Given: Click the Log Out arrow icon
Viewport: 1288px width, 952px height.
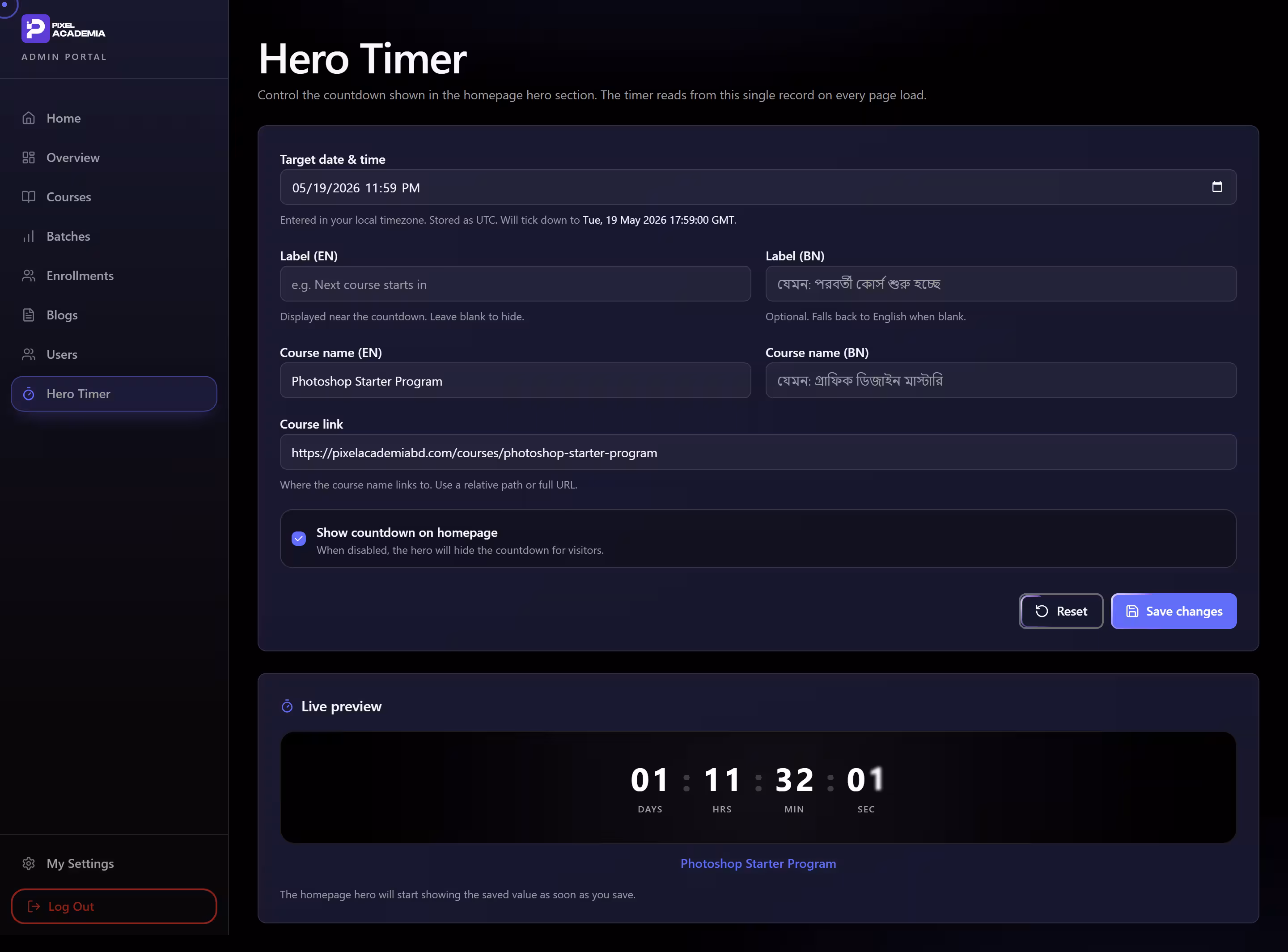Looking at the screenshot, I should coord(34,906).
